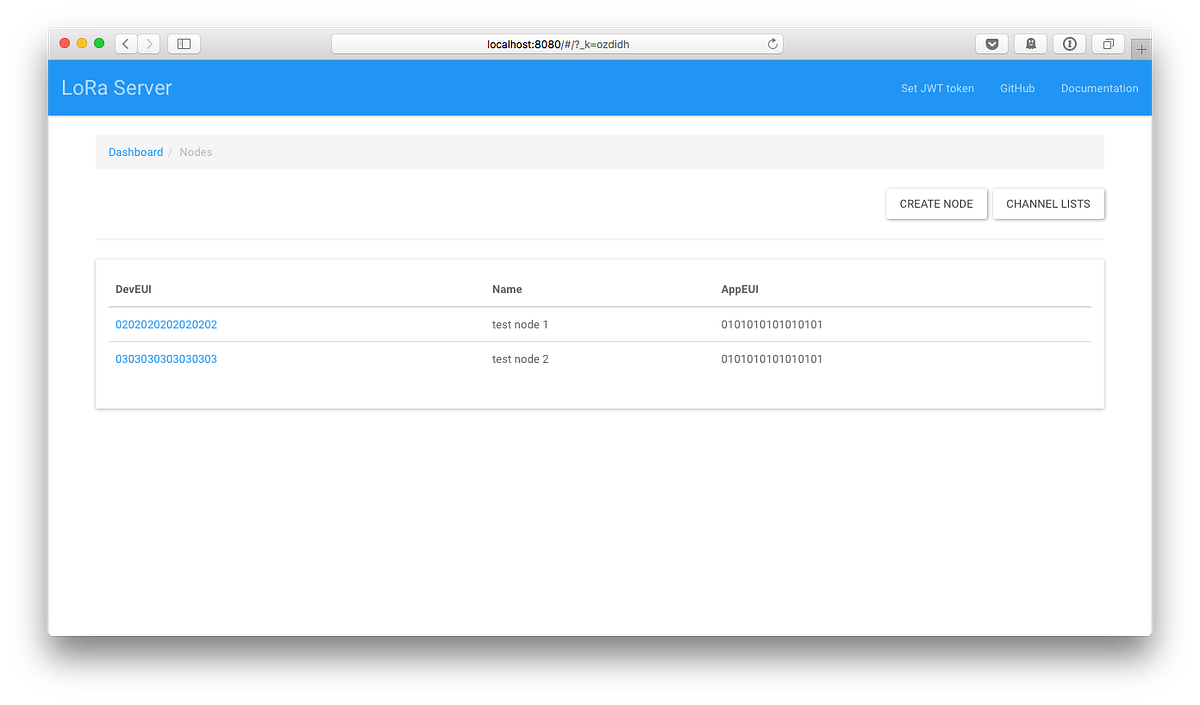Click the forward navigation arrow
This screenshot has width=1200, height=705.
148,44
